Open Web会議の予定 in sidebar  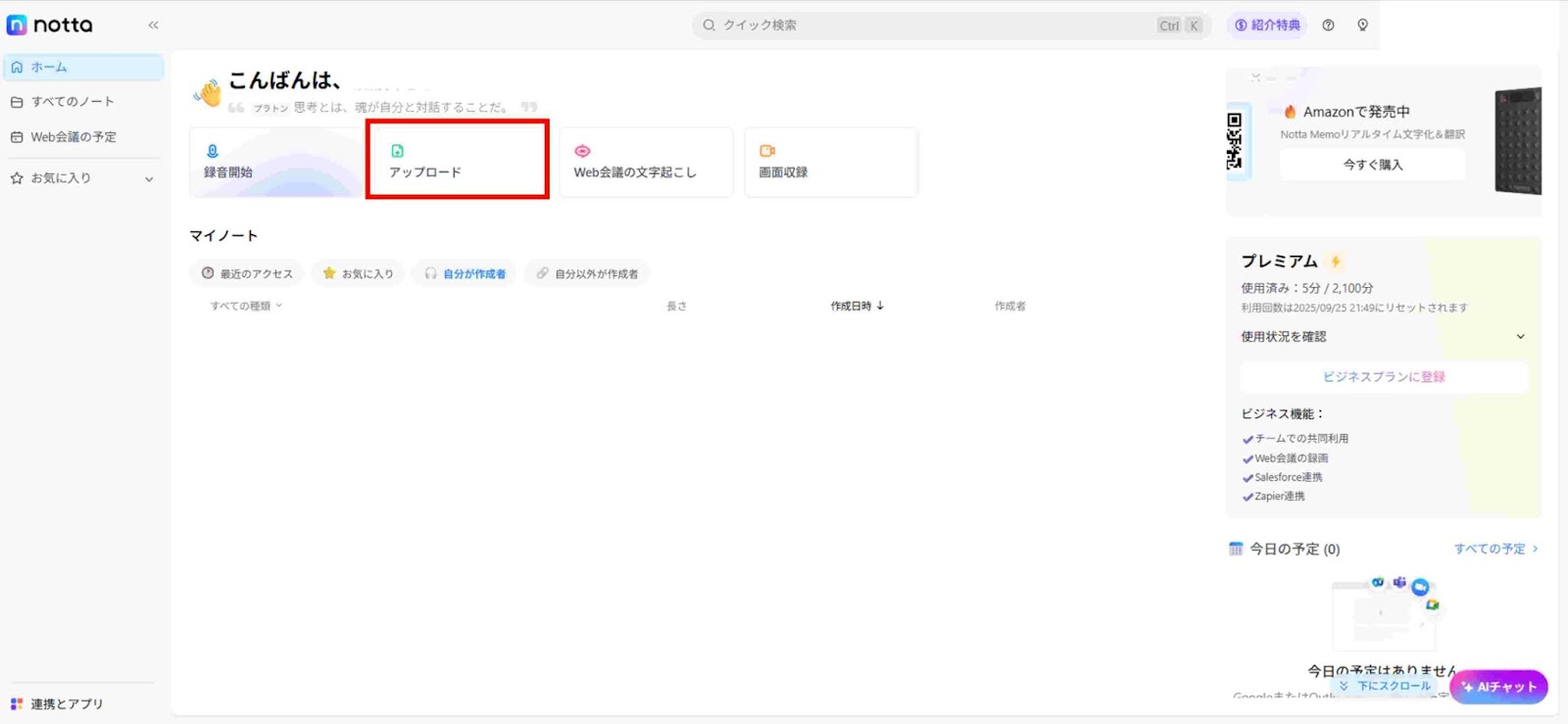click(x=73, y=137)
